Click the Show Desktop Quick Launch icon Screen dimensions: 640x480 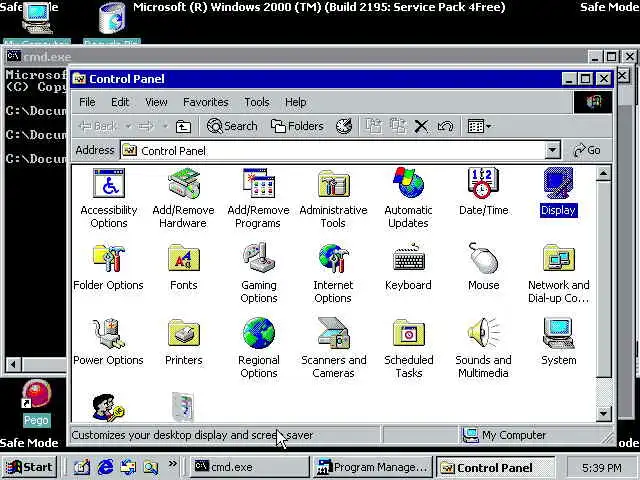(x=82, y=467)
